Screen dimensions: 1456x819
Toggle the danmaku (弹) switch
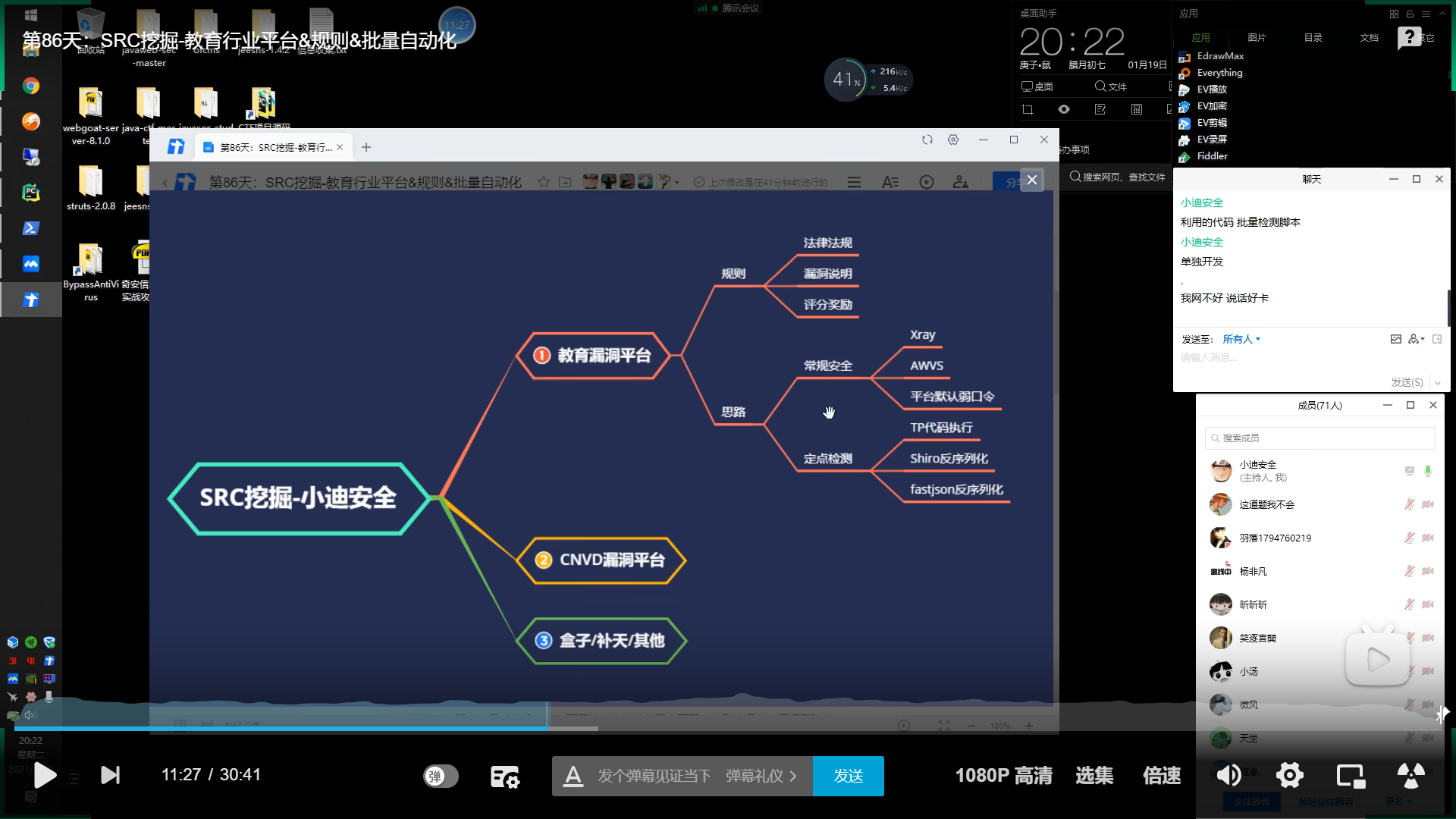(441, 776)
